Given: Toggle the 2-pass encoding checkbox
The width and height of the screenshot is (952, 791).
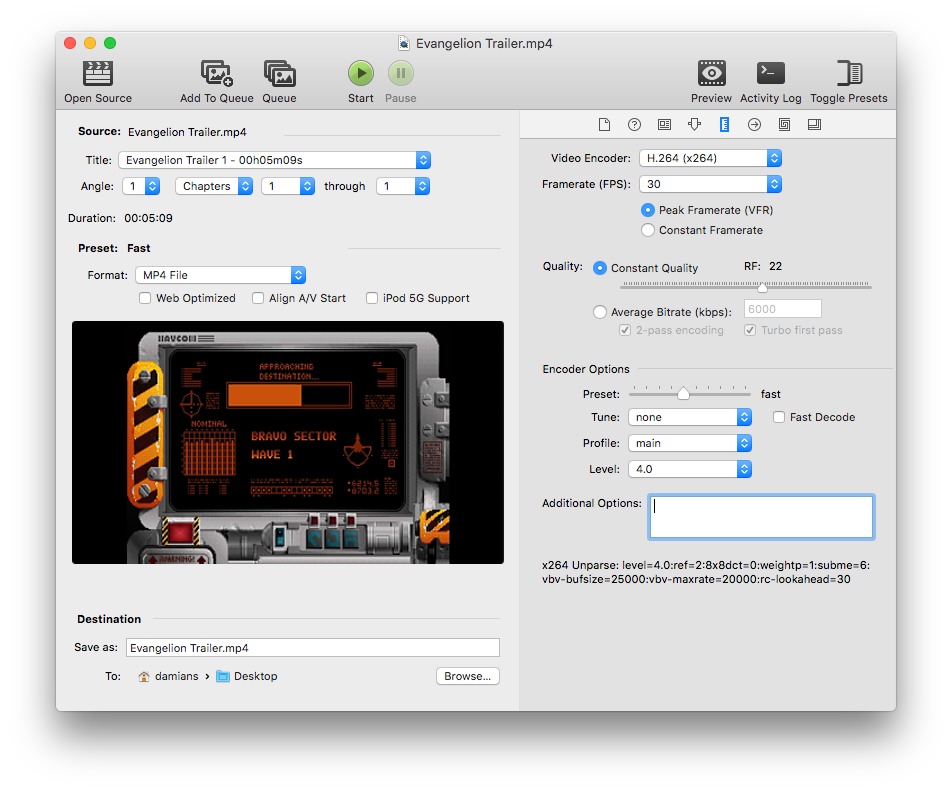Looking at the screenshot, I should [625, 330].
